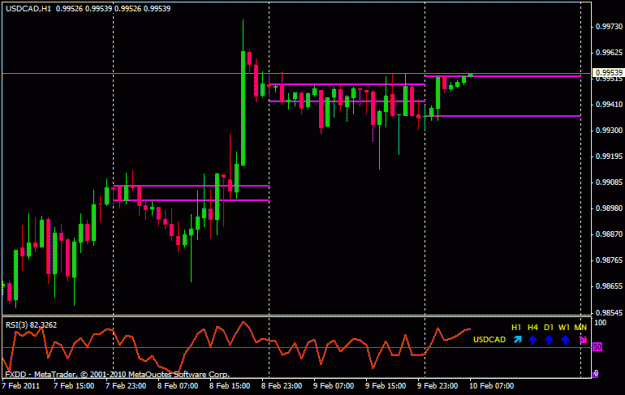Click the magenta MN down arrow
625x395 pixels.
[583, 340]
